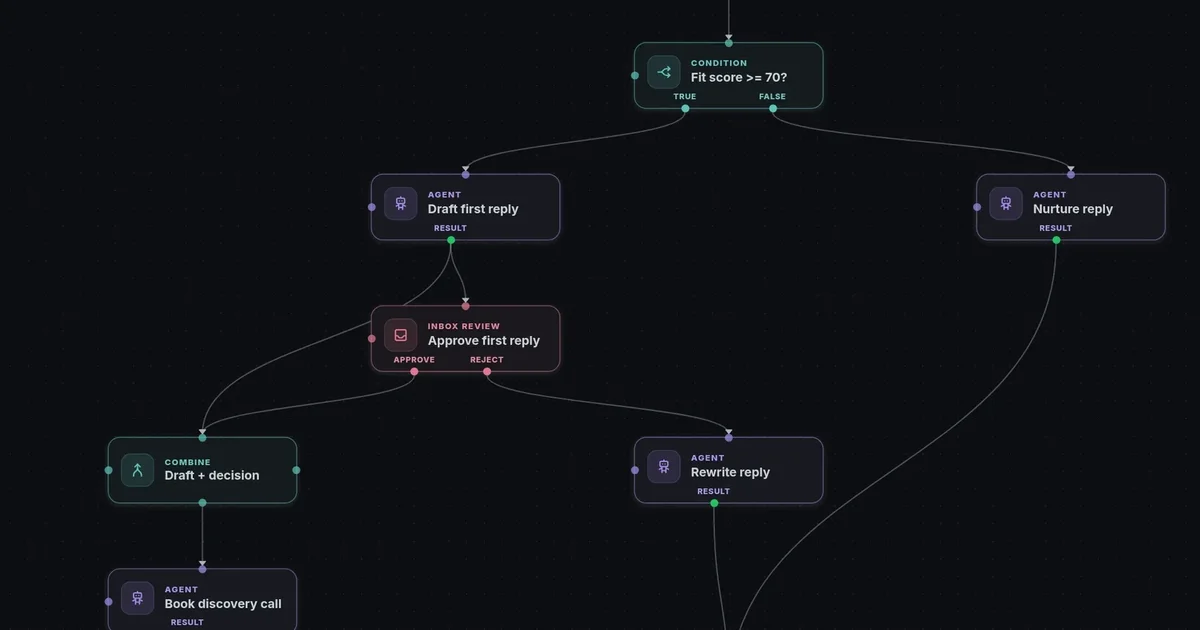Select the 'Book discovery call' node title

(223, 604)
